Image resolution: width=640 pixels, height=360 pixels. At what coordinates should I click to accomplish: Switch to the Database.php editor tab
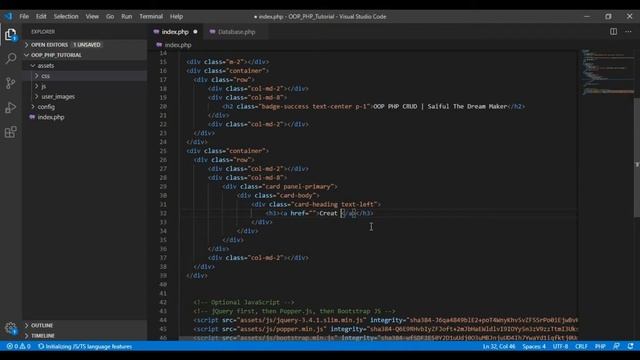[x=236, y=31]
